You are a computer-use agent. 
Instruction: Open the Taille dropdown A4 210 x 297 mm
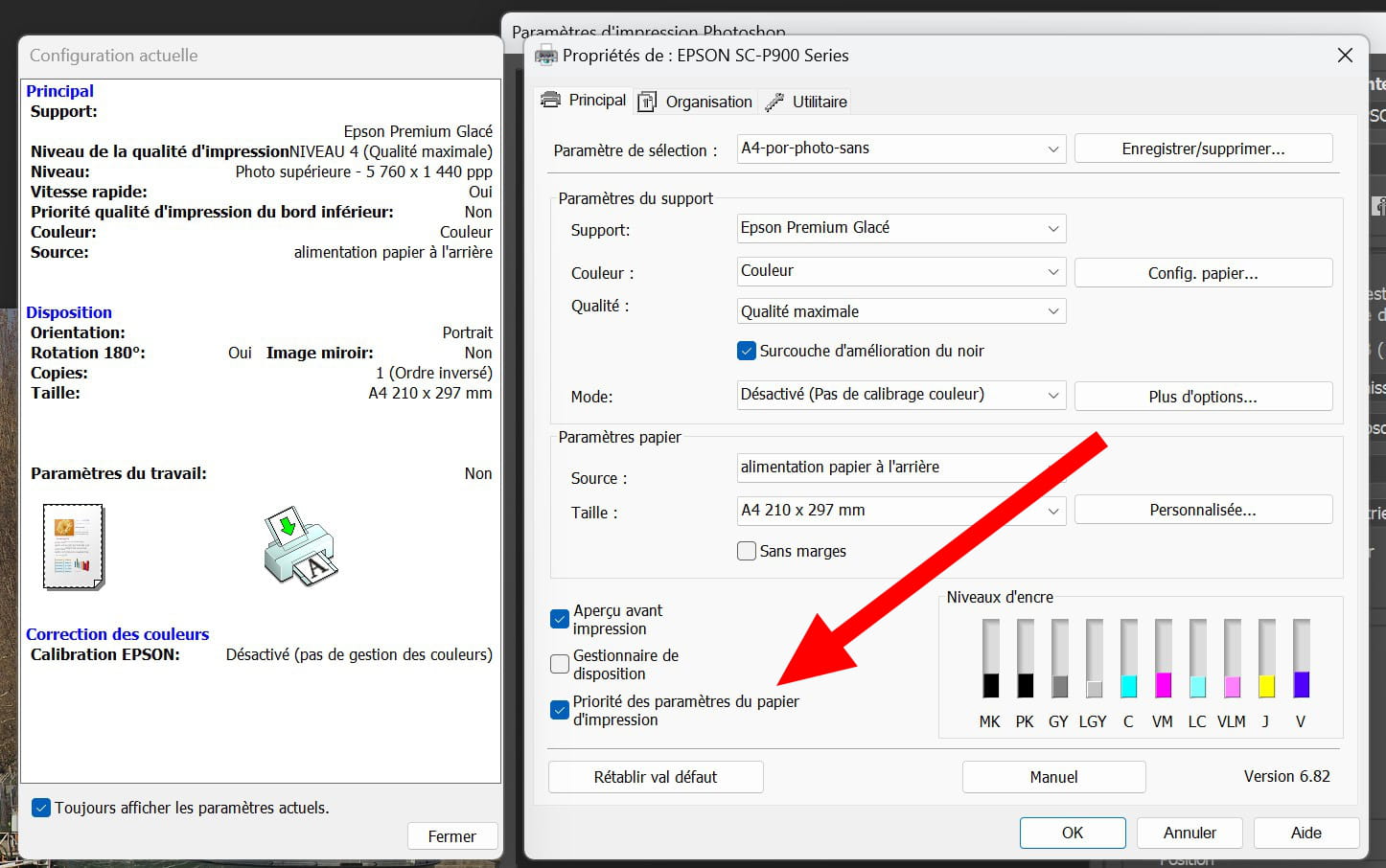pos(901,511)
